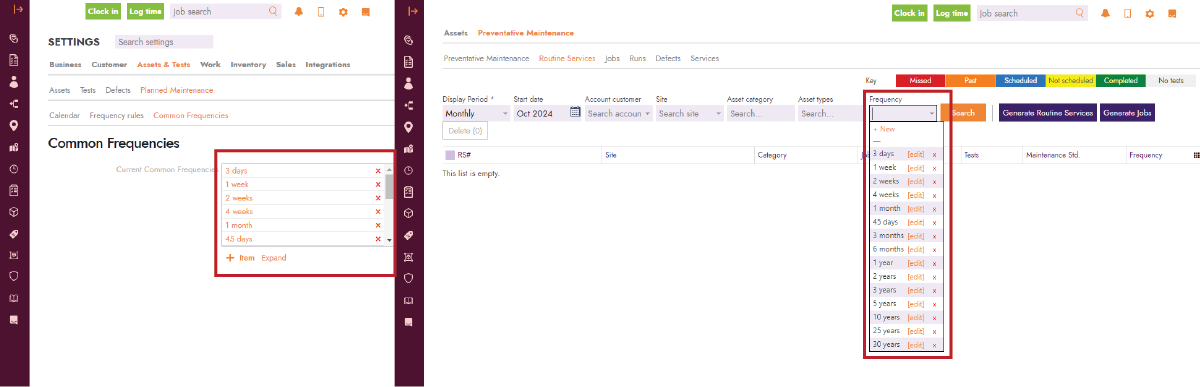Click mobile icon on Preventative Maintenance top bar
The height and width of the screenshot is (387, 1200).
click(x=1127, y=14)
